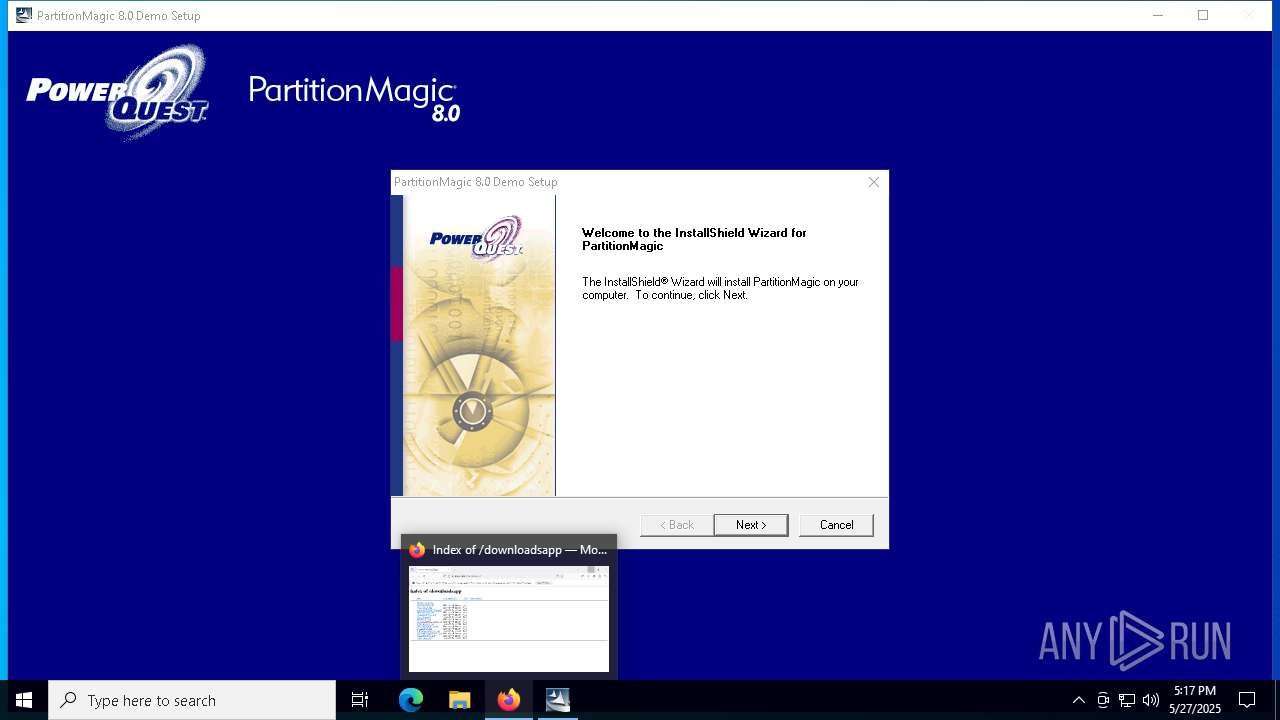Open the Firefox Index of /downloadsapp thumbnail preview
1280x720 pixels.
pyautogui.click(x=509, y=619)
